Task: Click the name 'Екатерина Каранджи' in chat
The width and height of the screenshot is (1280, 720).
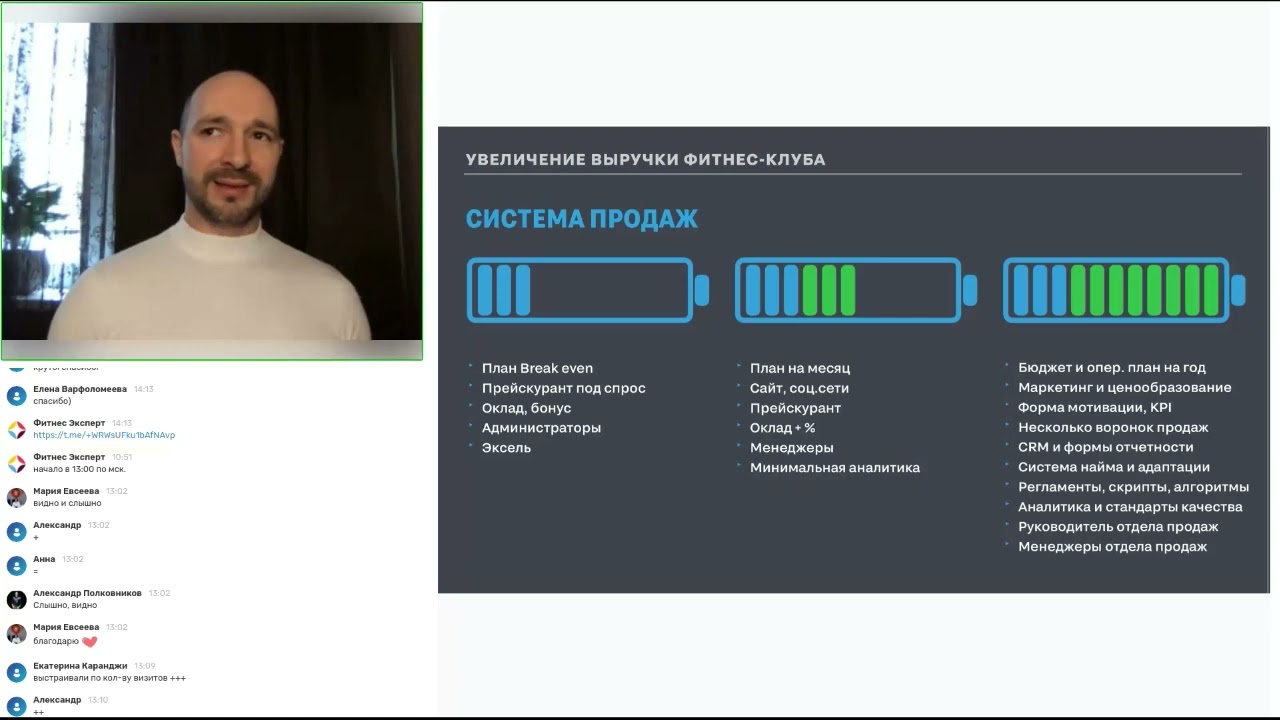Action: coord(80,665)
